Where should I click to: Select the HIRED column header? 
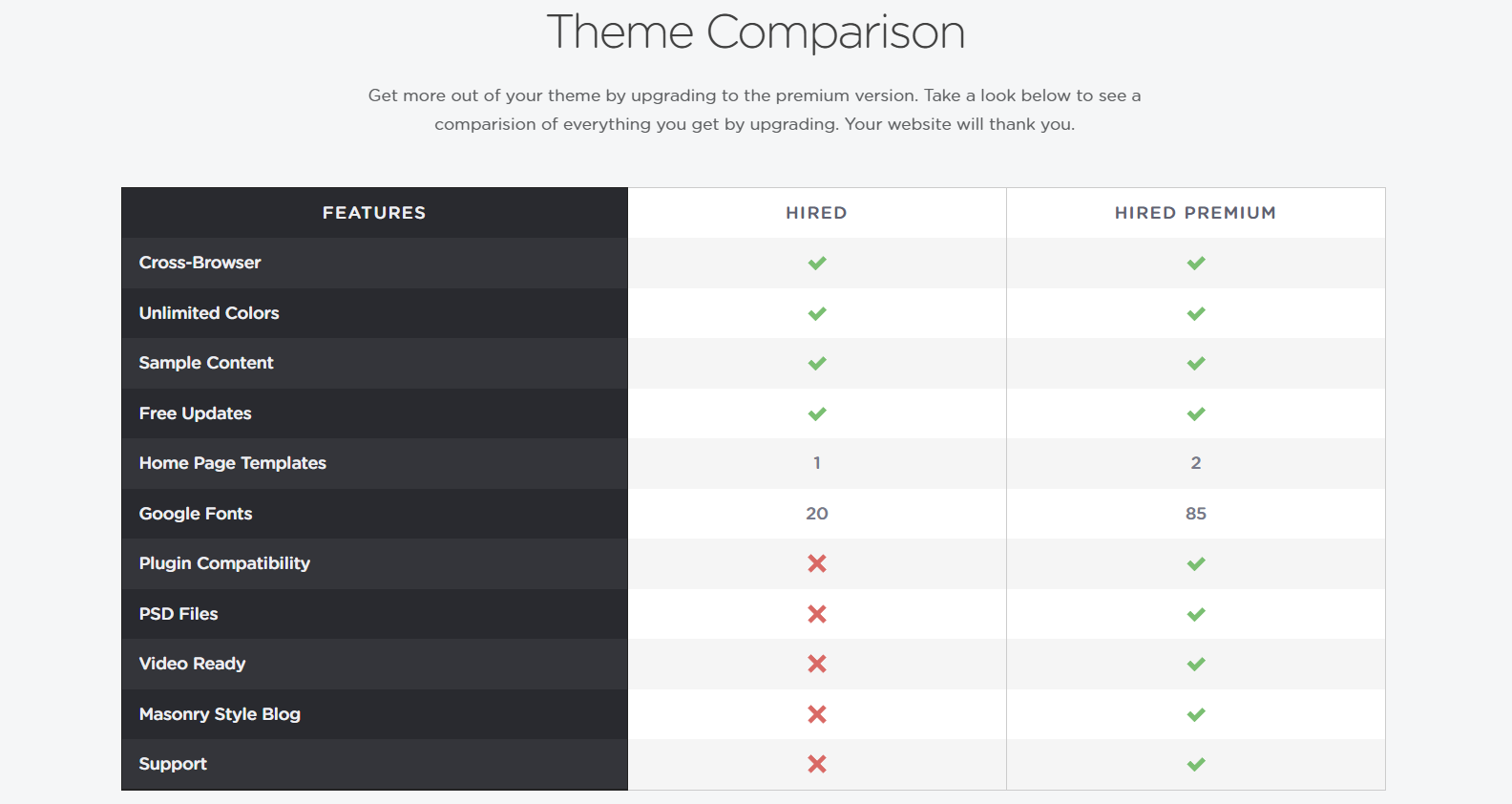click(x=816, y=213)
